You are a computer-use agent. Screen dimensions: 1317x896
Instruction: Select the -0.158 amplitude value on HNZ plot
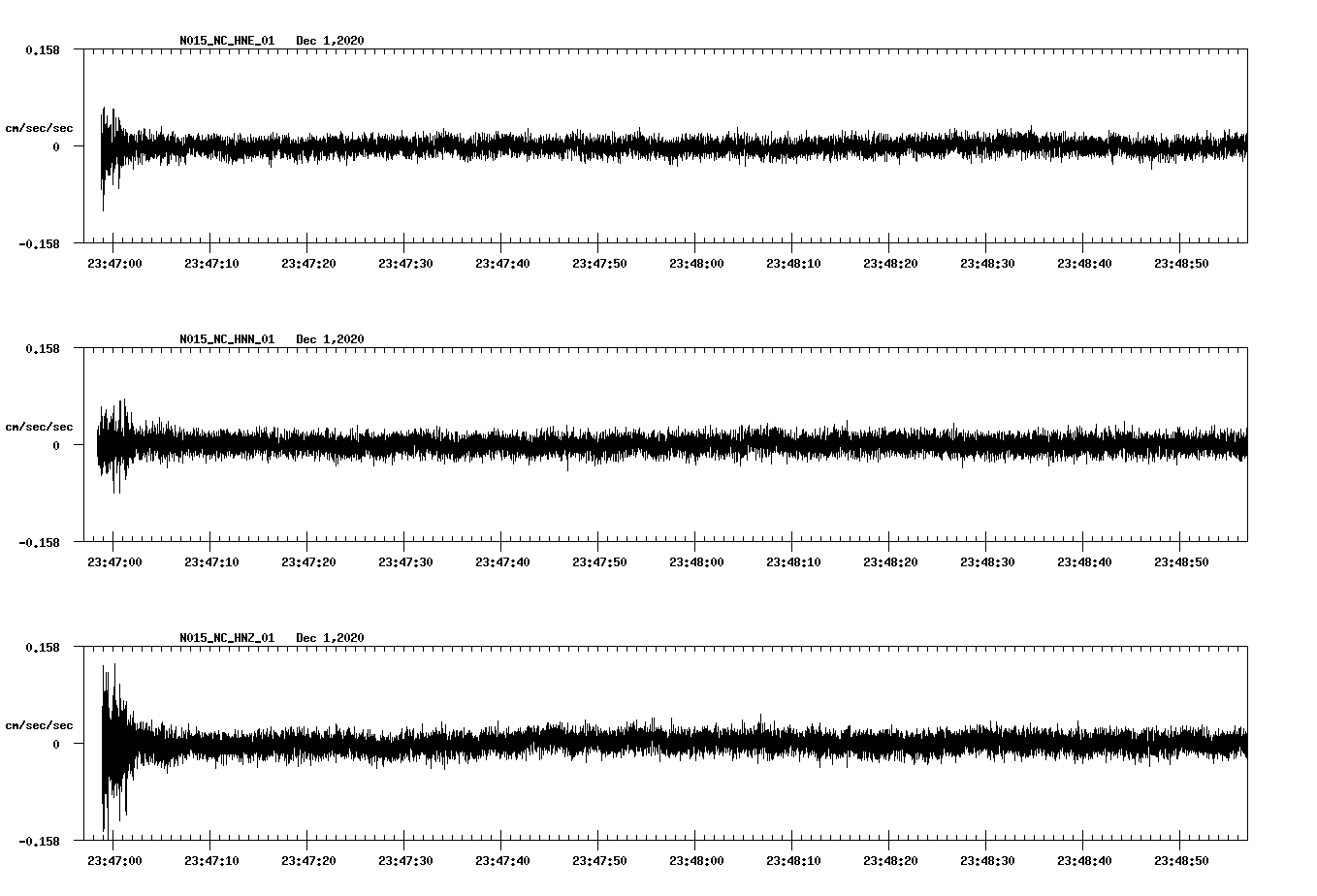41,842
